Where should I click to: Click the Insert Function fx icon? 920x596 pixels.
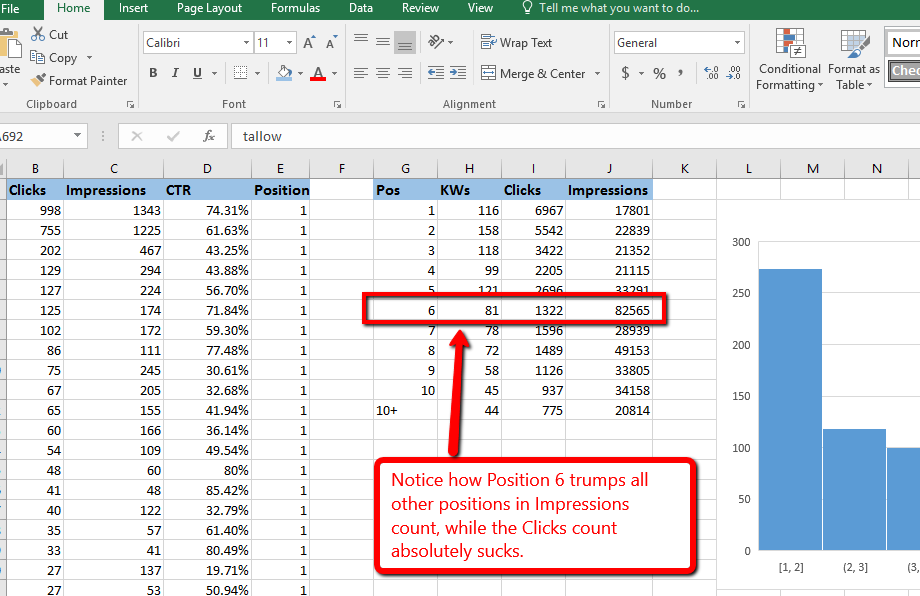point(208,136)
